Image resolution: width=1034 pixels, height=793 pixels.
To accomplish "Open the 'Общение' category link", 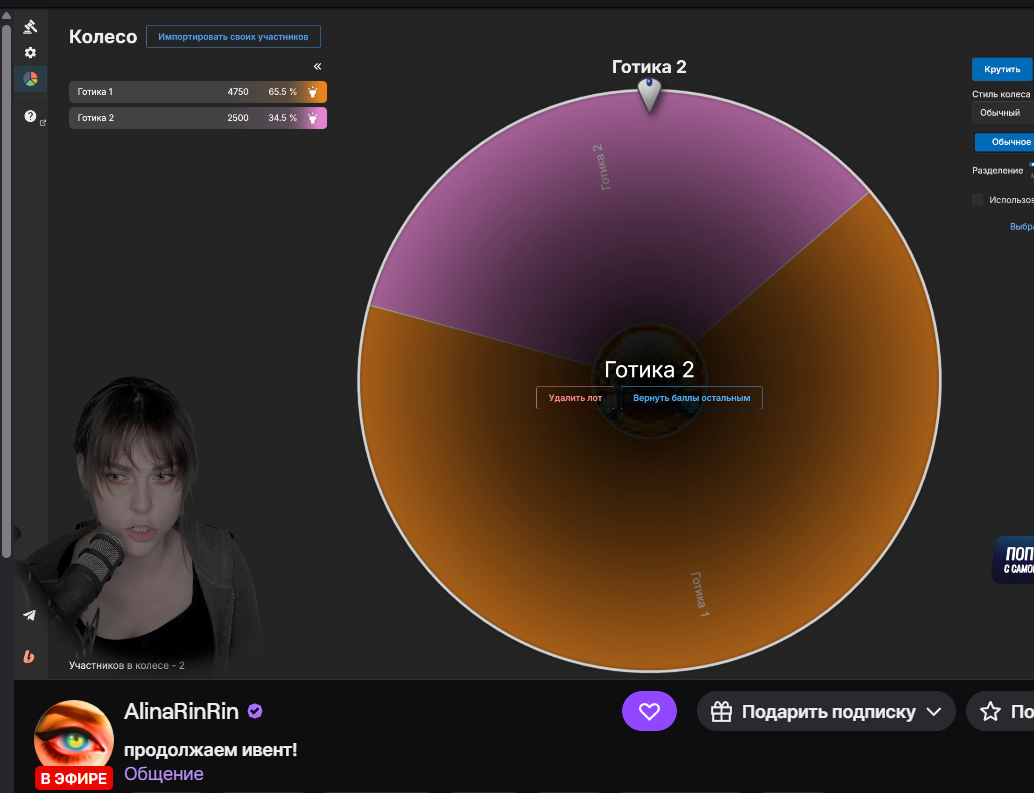I will coord(163,774).
